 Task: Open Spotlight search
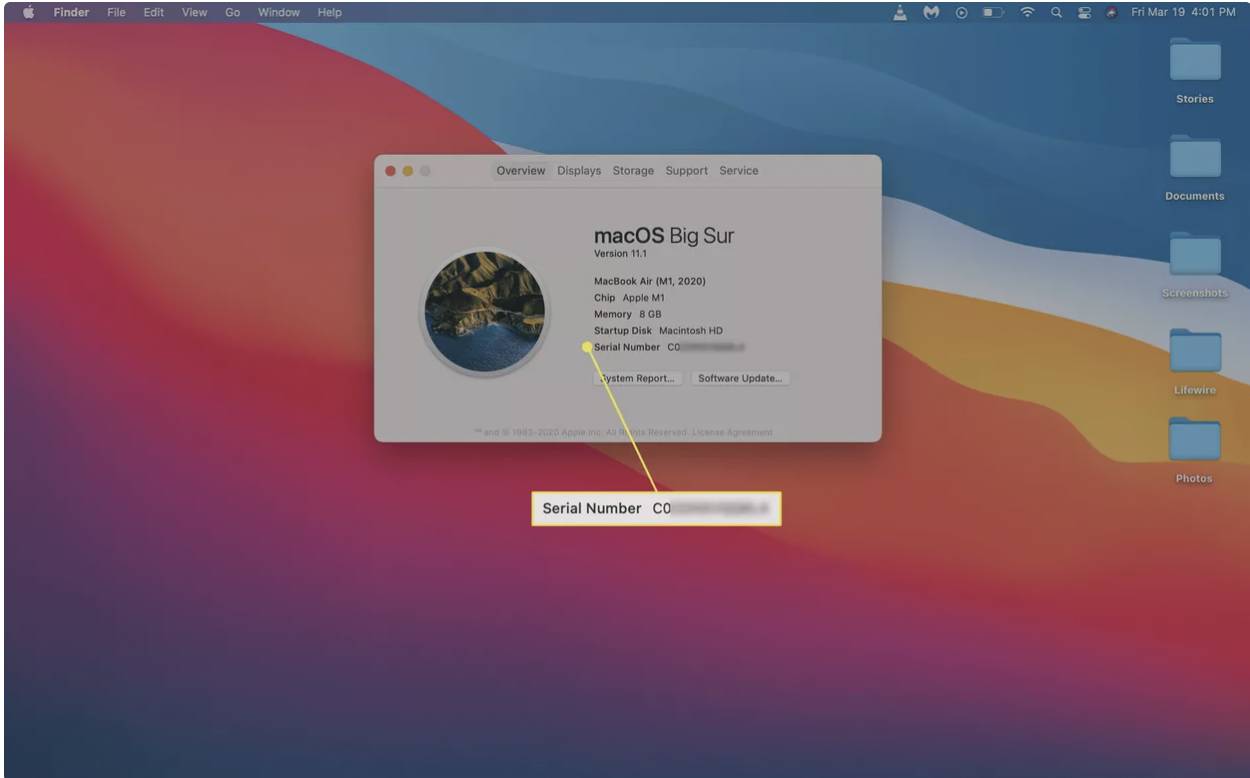click(1056, 12)
